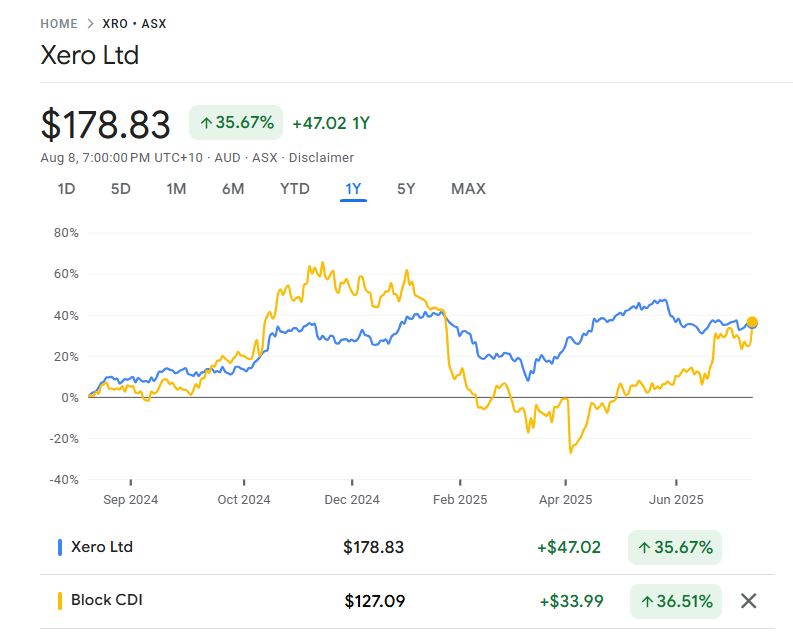Screen dimensions: 793x637
Task: Click the Apr 2025 axis label
Action: coord(565,499)
